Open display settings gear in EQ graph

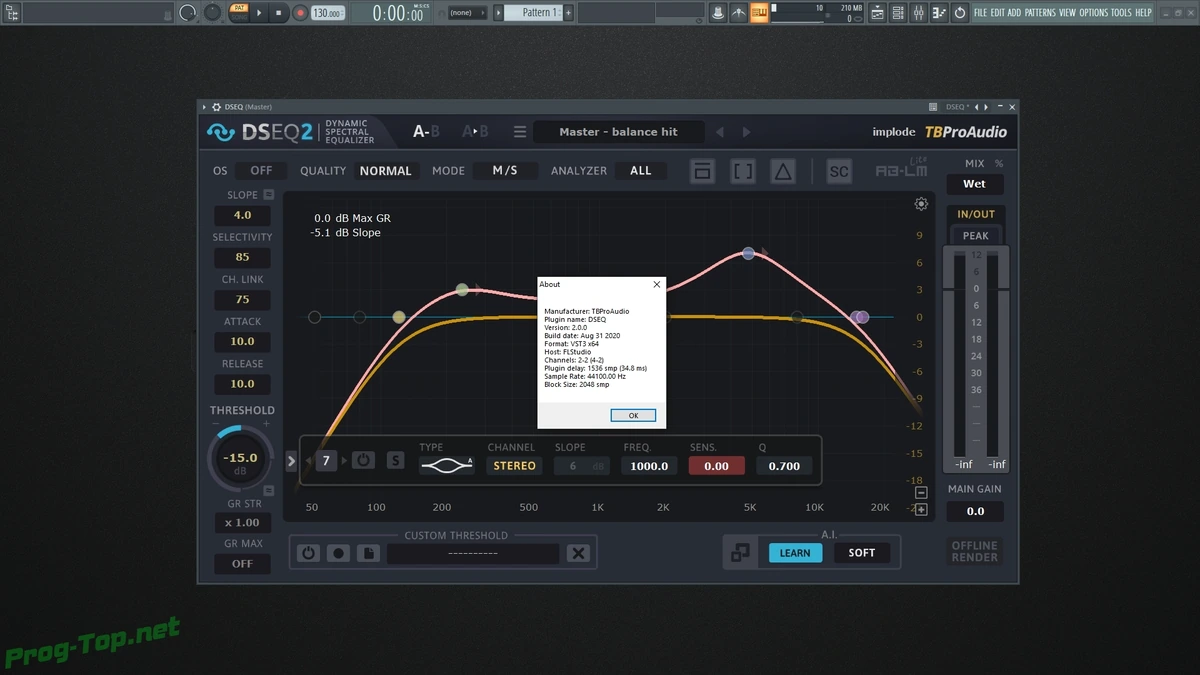[x=921, y=204]
